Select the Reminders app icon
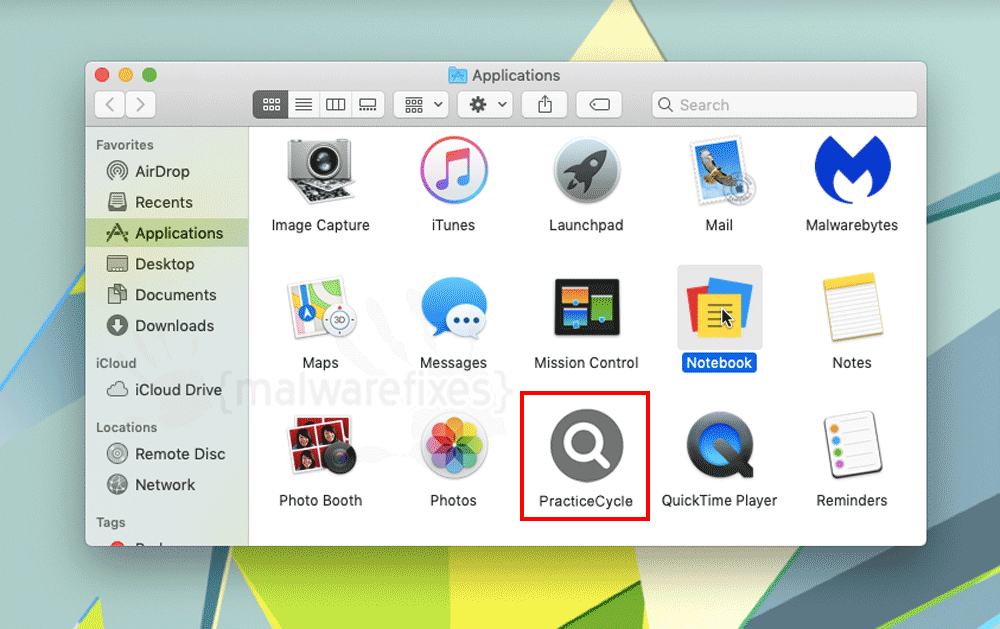Screen dimensions: 1000x629 click(852, 445)
